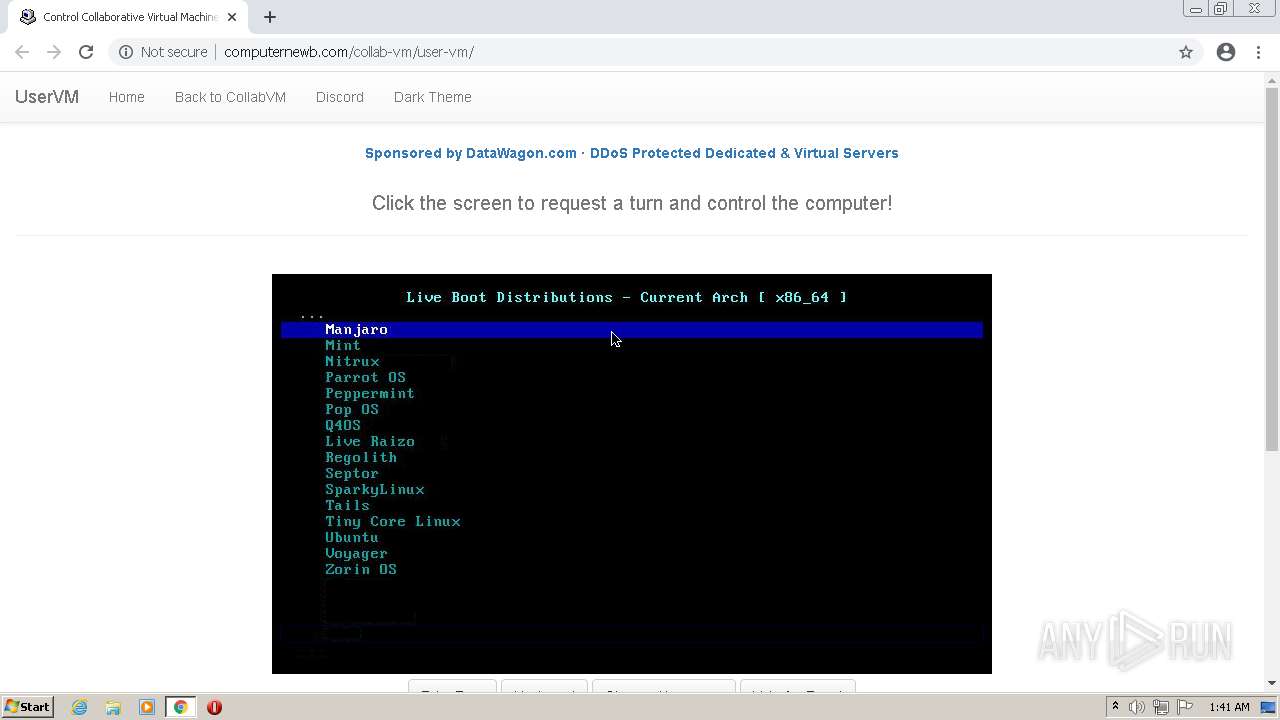The width and height of the screenshot is (1280, 720).
Task: Select Tiny Core Linux entry
Action: click(393, 521)
